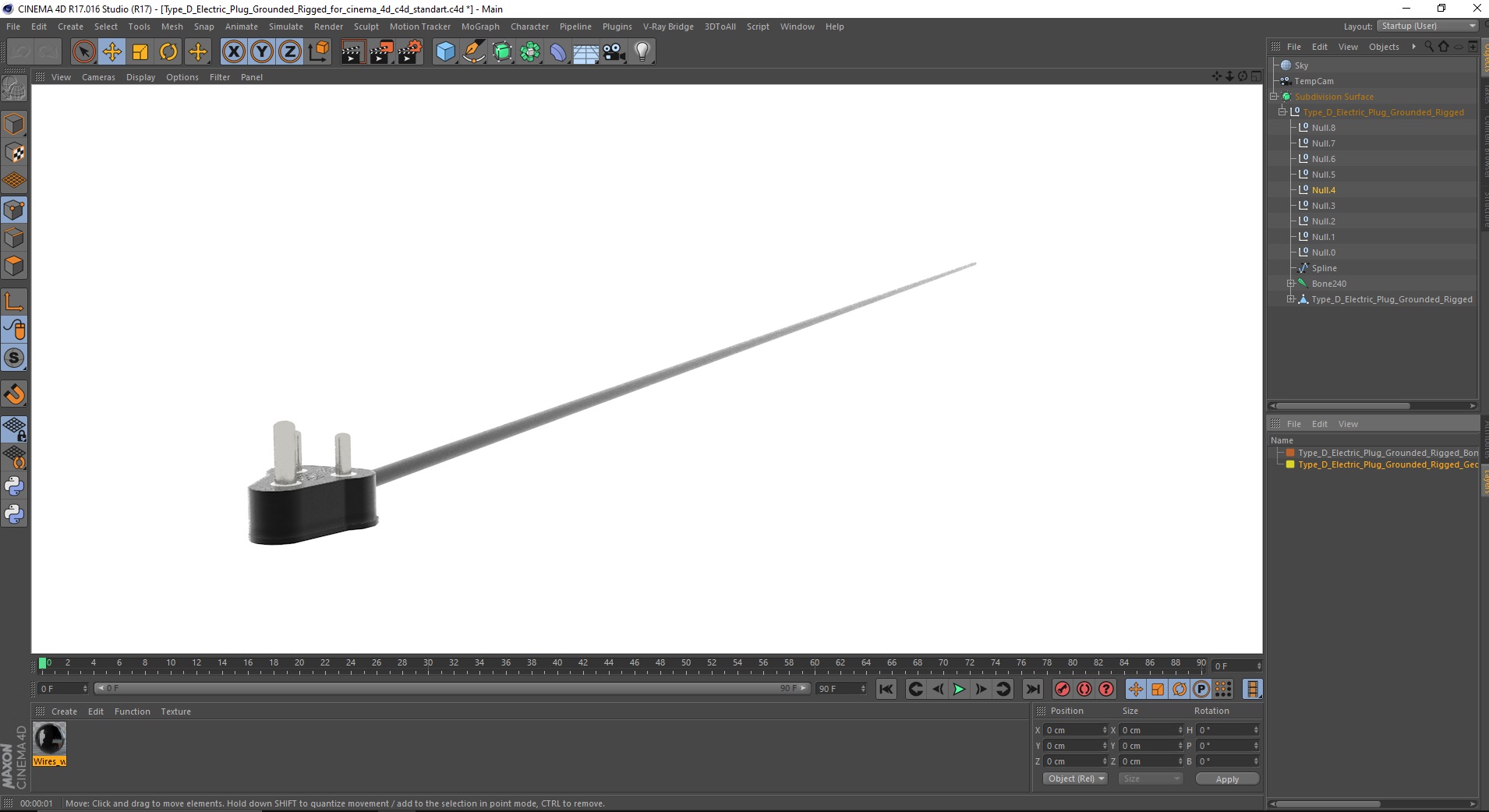Select the Spline object
1489x812 pixels.
[x=1324, y=268]
